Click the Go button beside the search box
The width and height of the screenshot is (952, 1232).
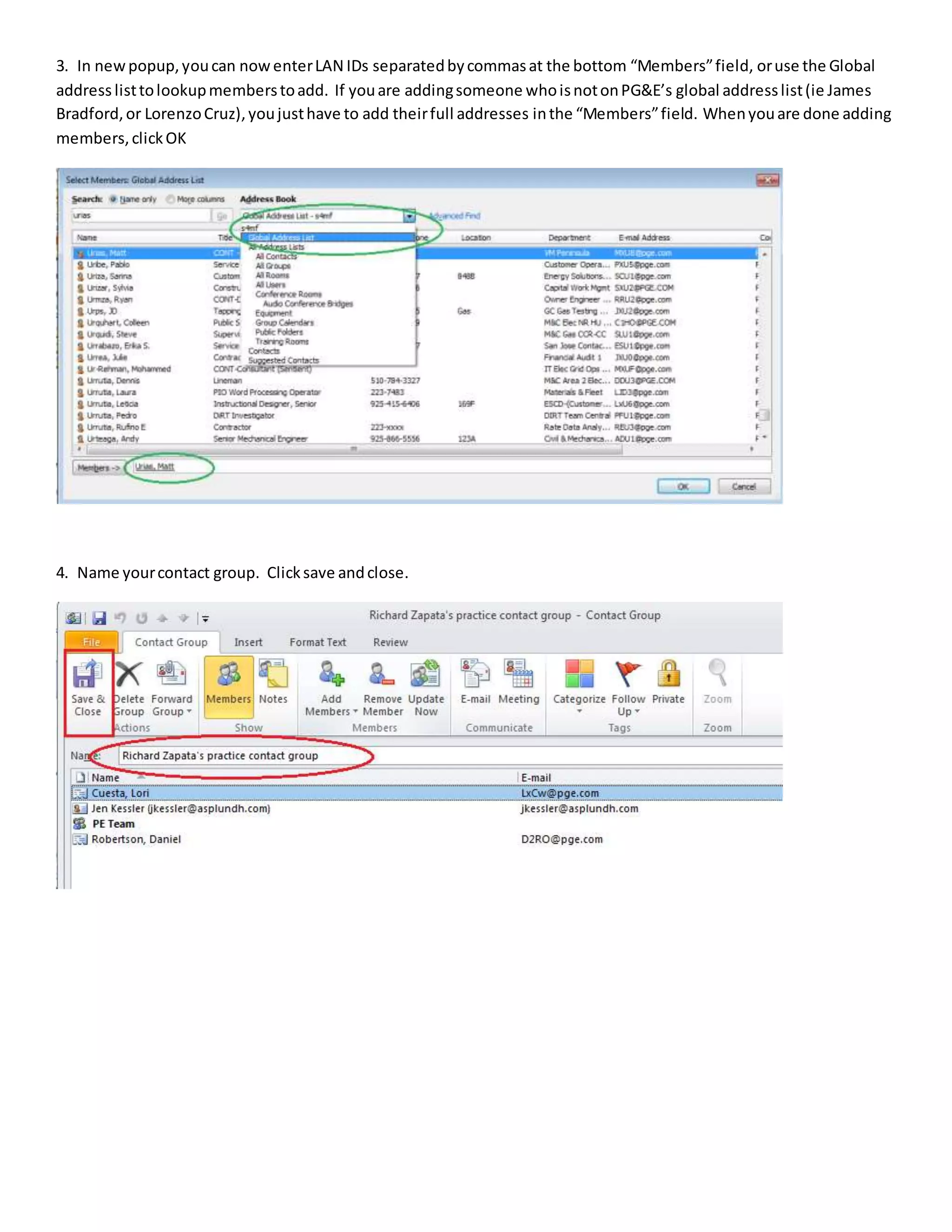pos(222,216)
